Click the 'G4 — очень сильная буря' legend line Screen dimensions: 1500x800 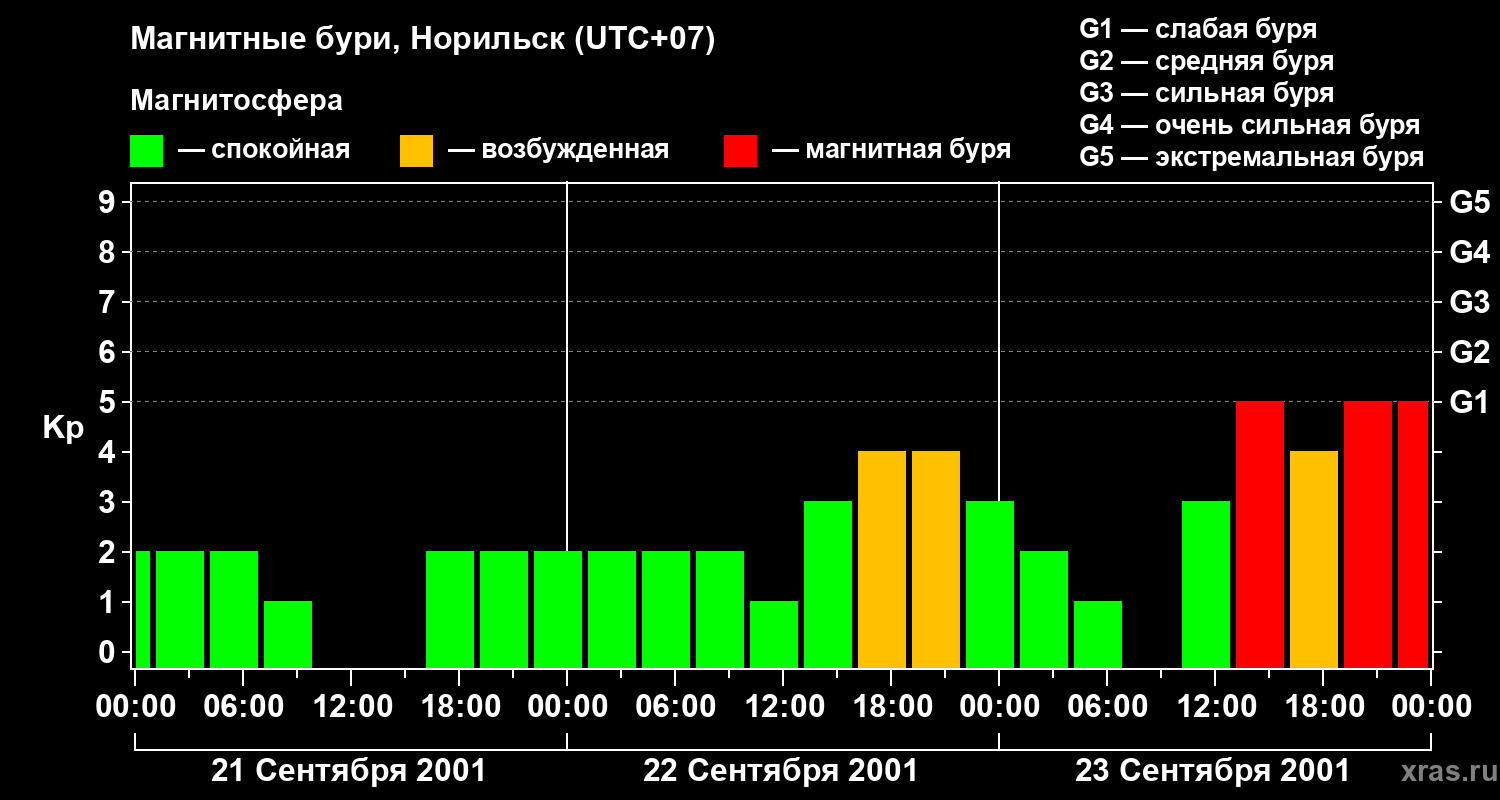click(1250, 125)
